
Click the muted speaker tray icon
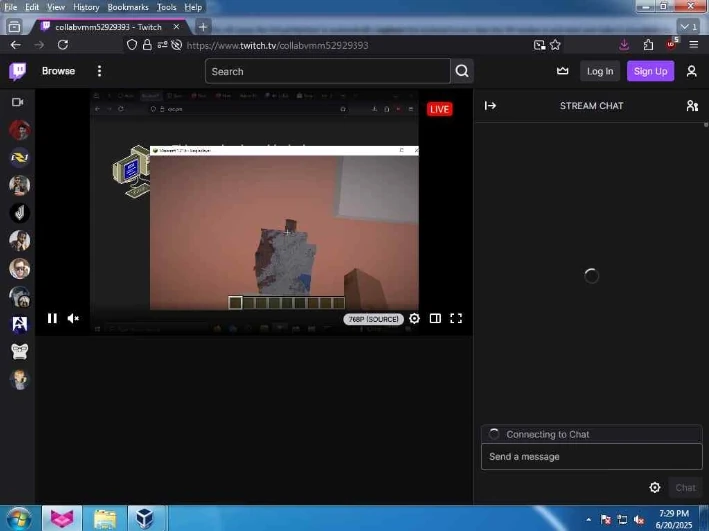click(639, 520)
